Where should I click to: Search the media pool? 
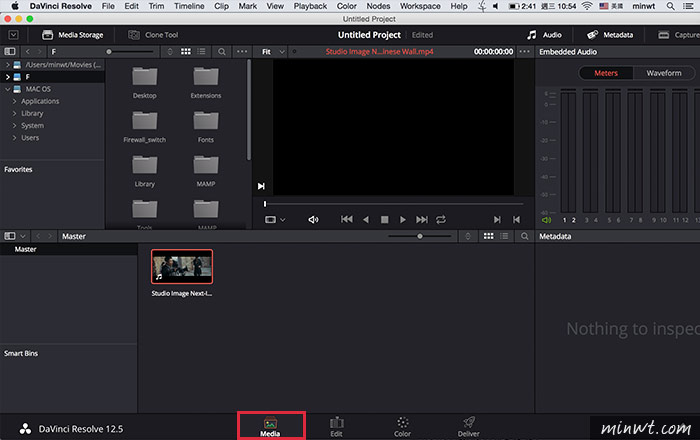pos(525,236)
